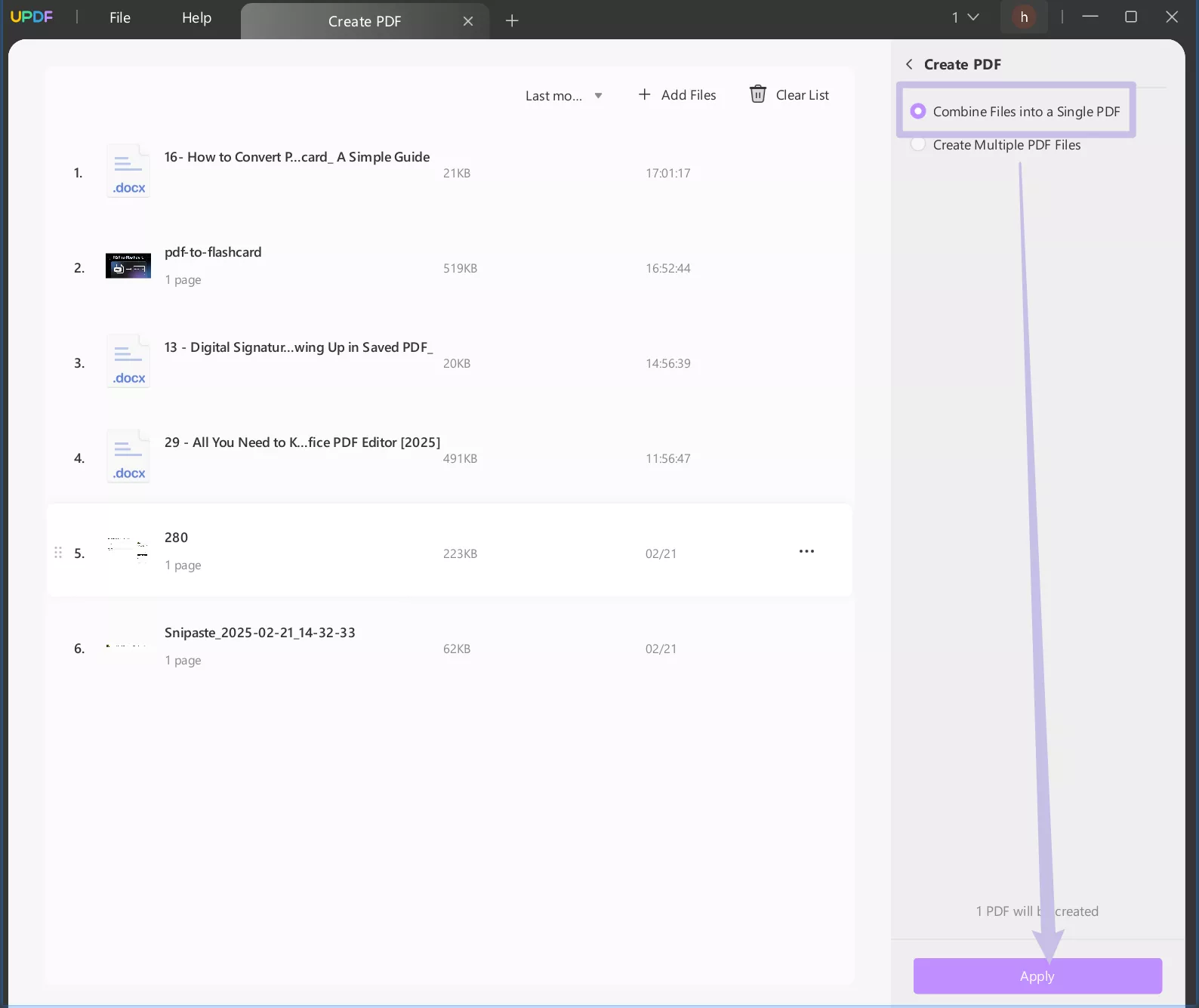Open the File menu
This screenshot has width=1199, height=1008.
coord(120,17)
